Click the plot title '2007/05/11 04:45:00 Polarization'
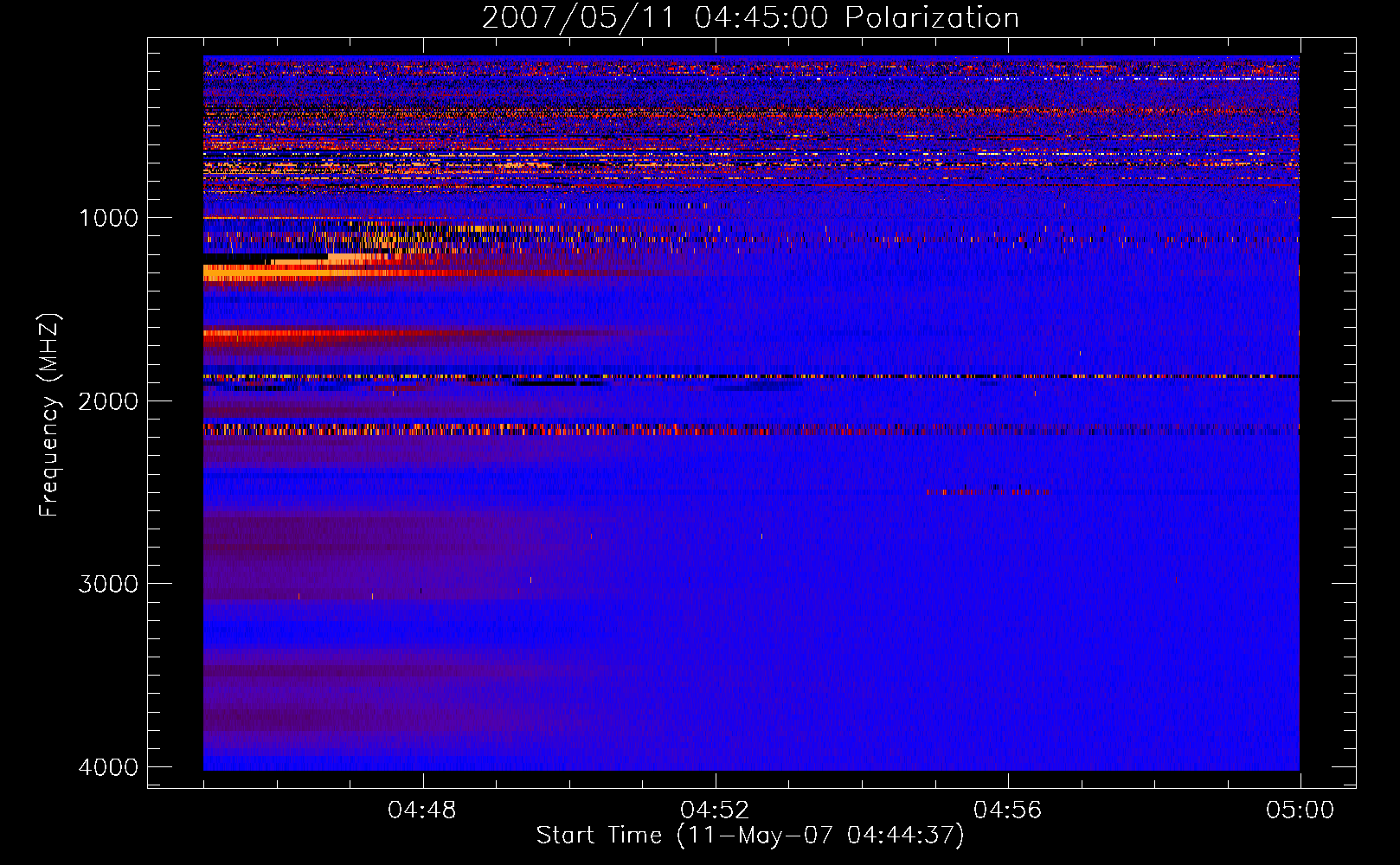1400x865 pixels. click(750, 17)
